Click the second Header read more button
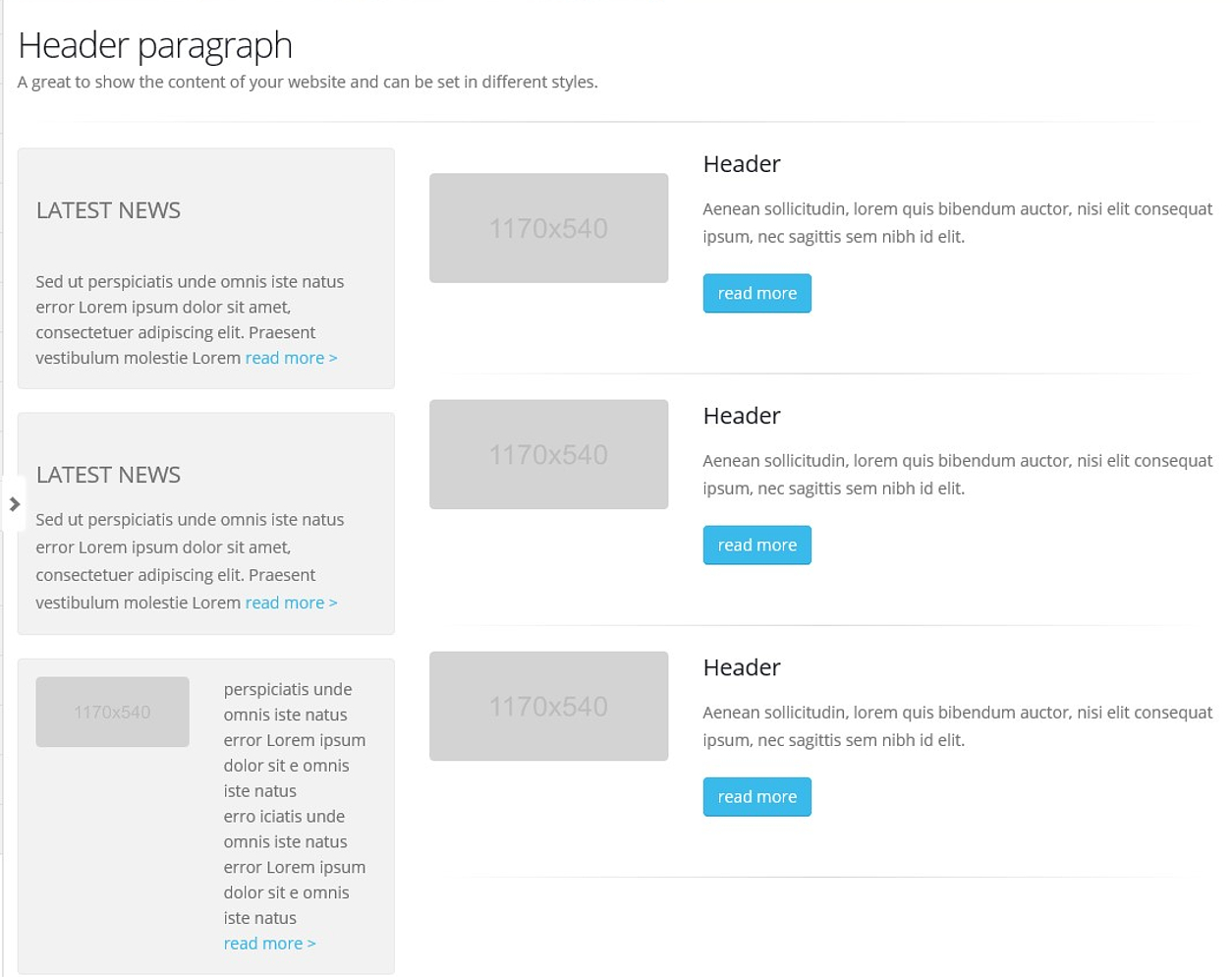 coord(756,545)
